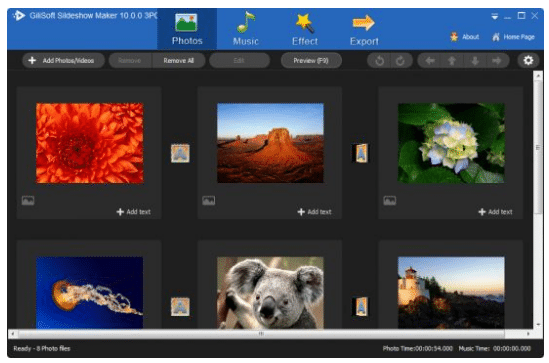Select the hydrangea flower thumbnail
Image resolution: width=549 pixels, height=363 pixels.
(451, 143)
